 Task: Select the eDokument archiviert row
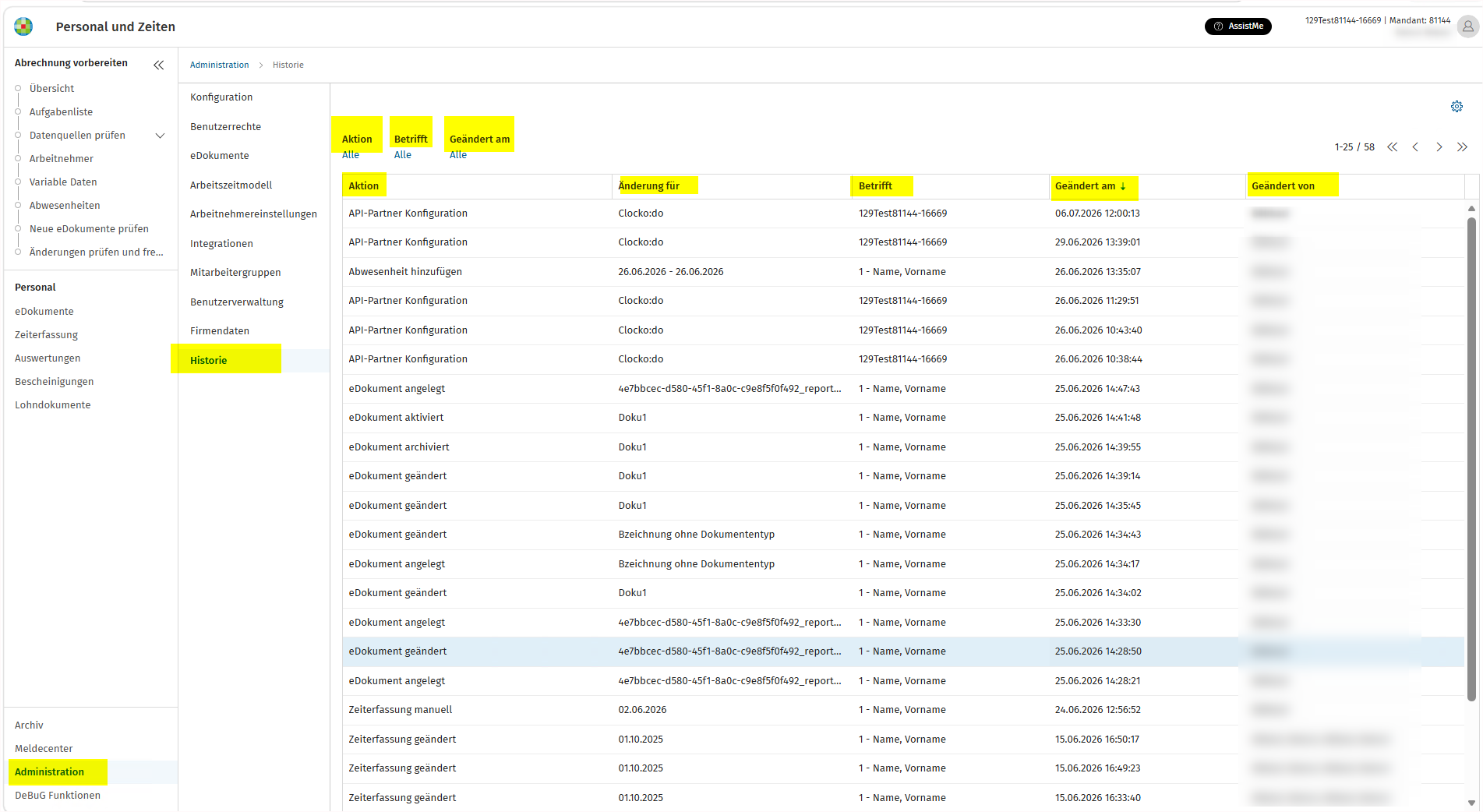pyautogui.click(x=903, y=447)
